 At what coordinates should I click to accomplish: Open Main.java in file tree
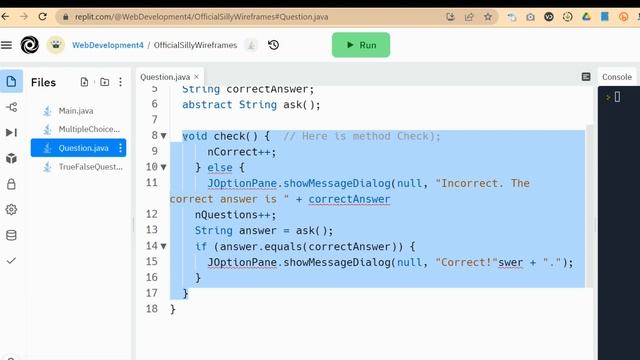pos(76,111)
